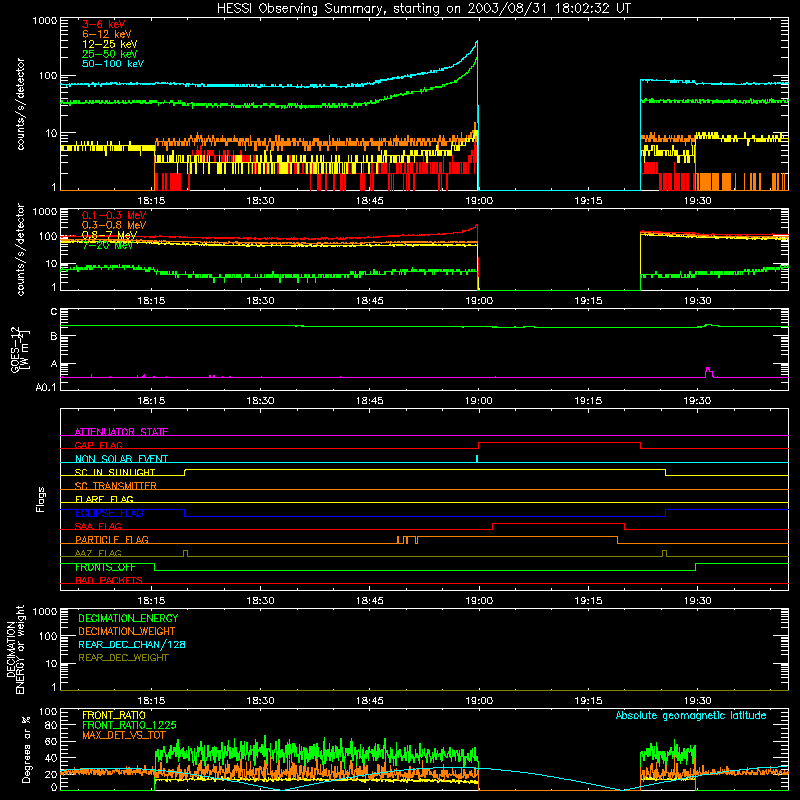Select the DECIMATION_WEIGHT legend label
Screen dimensions: 800x800
tap(127, 631)
